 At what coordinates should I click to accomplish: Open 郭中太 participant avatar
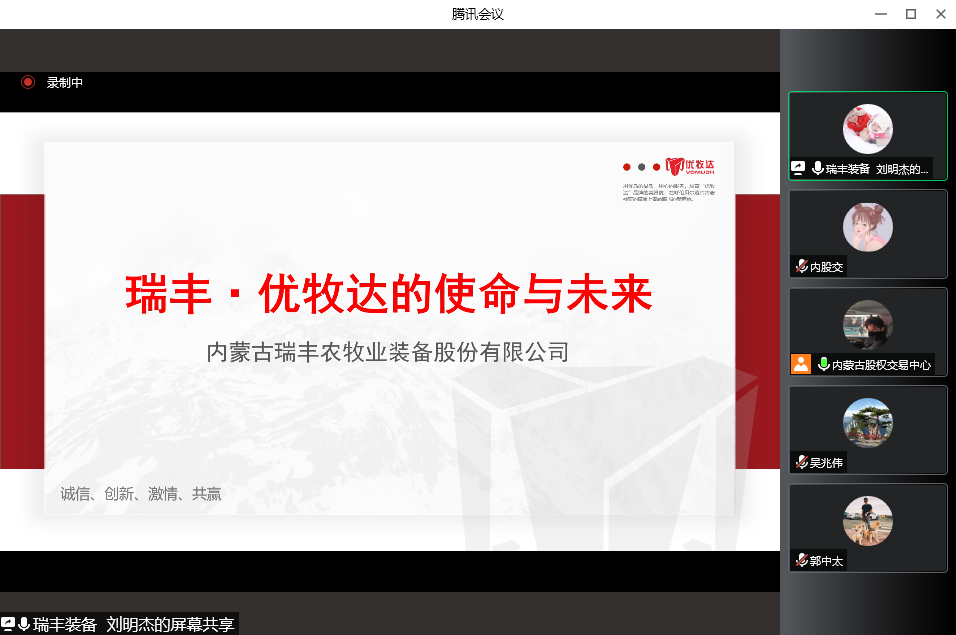(868, 521)
